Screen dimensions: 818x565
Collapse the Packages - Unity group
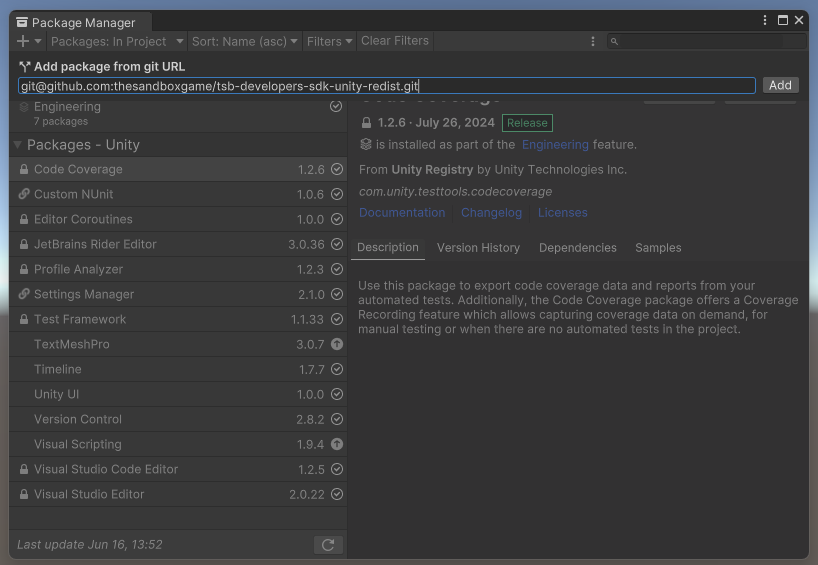(x=17, y=145)
